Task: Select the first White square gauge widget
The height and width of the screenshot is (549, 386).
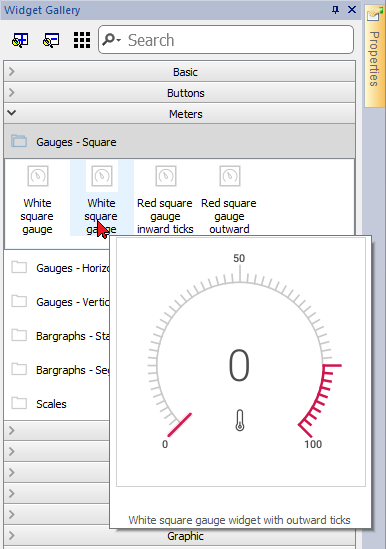Action: click(37, 198)
